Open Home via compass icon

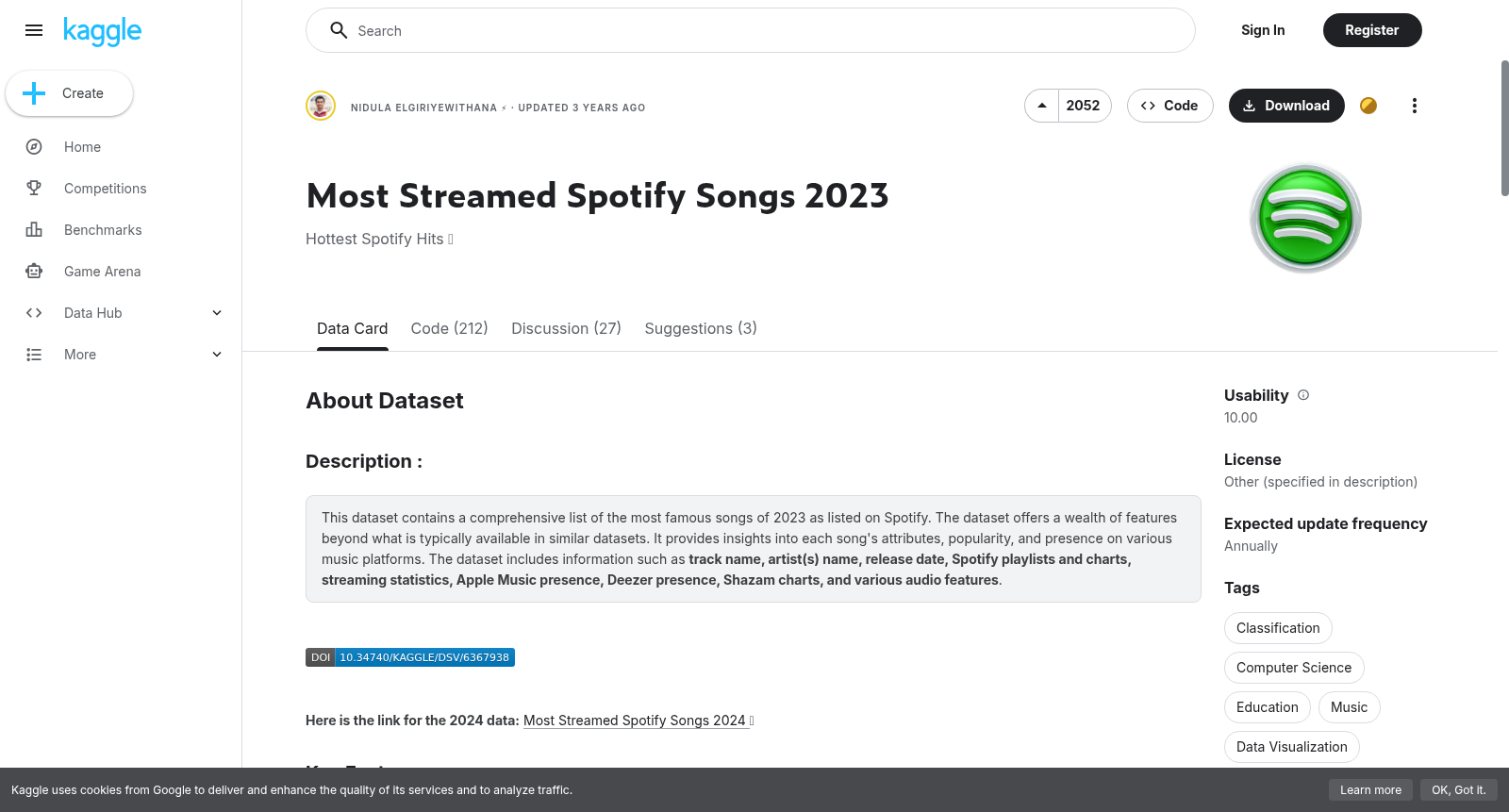[x=34, y=147]
